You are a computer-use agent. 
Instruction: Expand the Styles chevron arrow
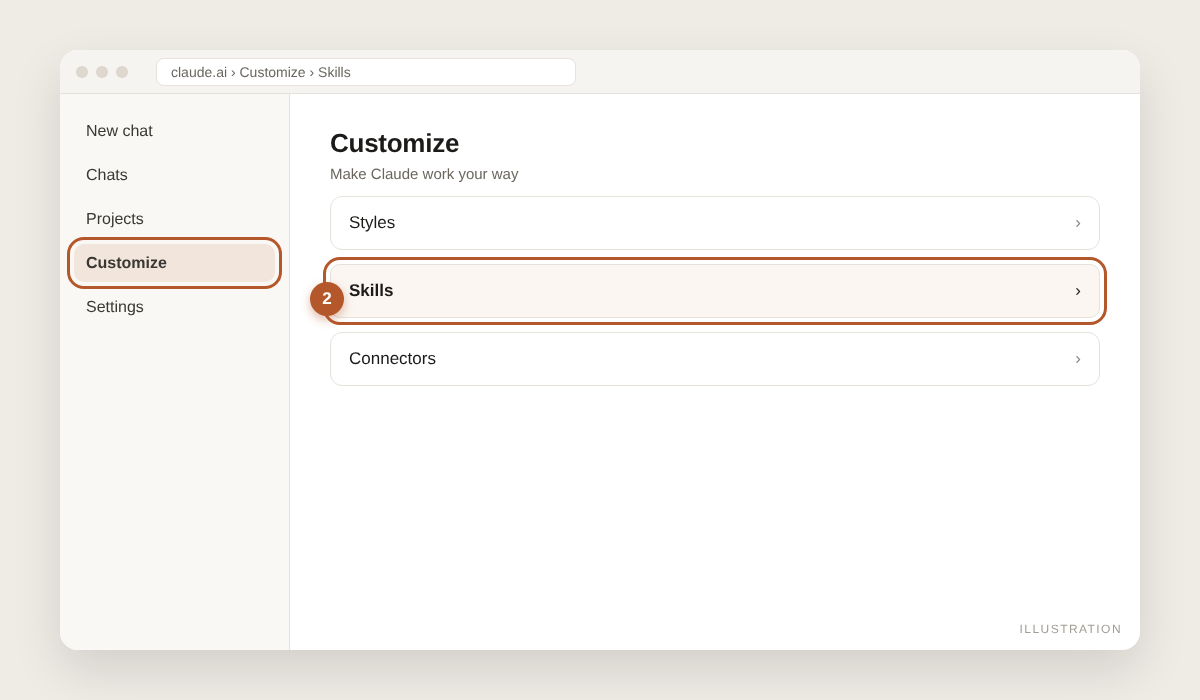tap(1078, 223)
